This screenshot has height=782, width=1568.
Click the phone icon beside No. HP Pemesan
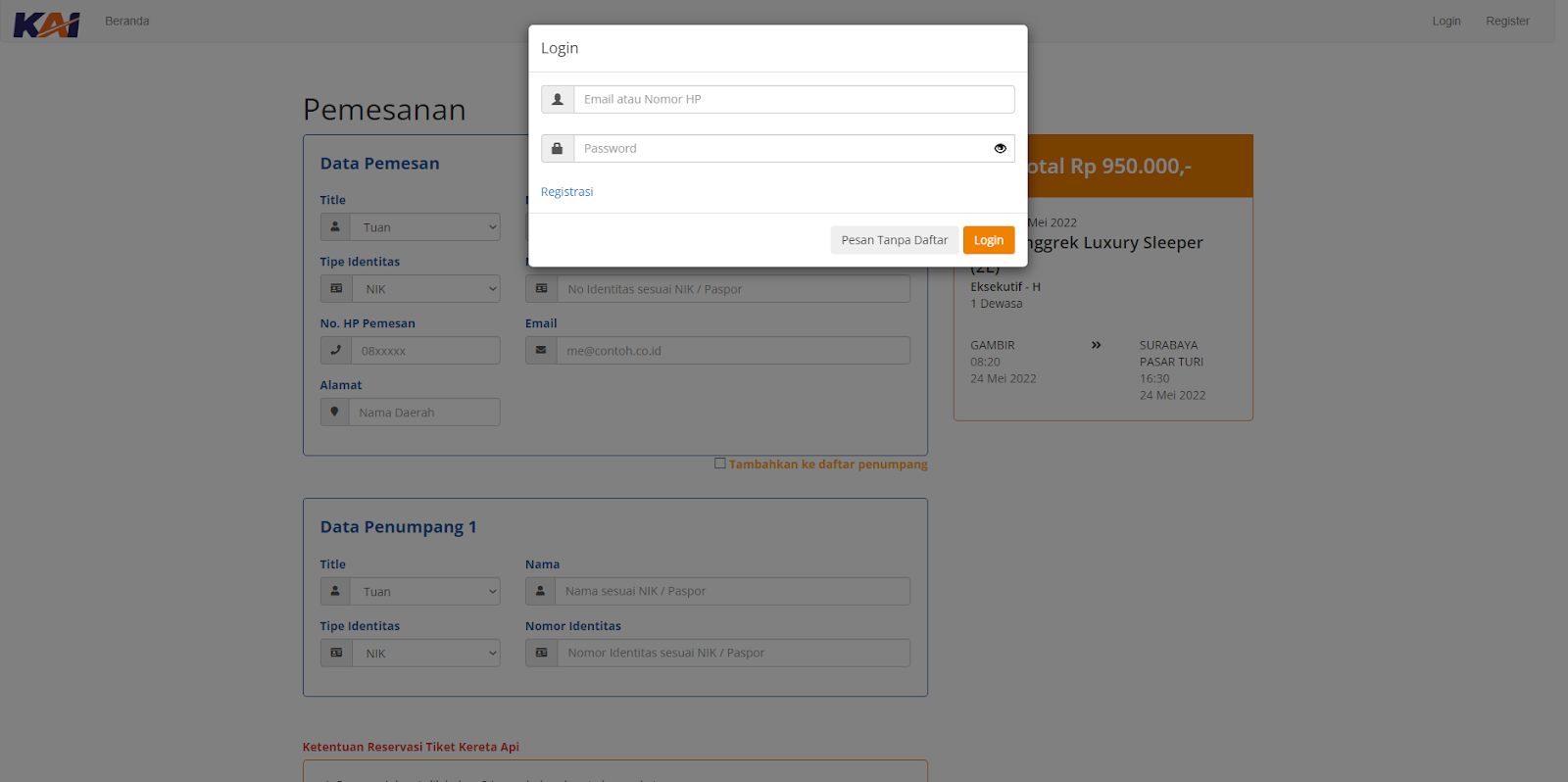(x=335, y=350)
